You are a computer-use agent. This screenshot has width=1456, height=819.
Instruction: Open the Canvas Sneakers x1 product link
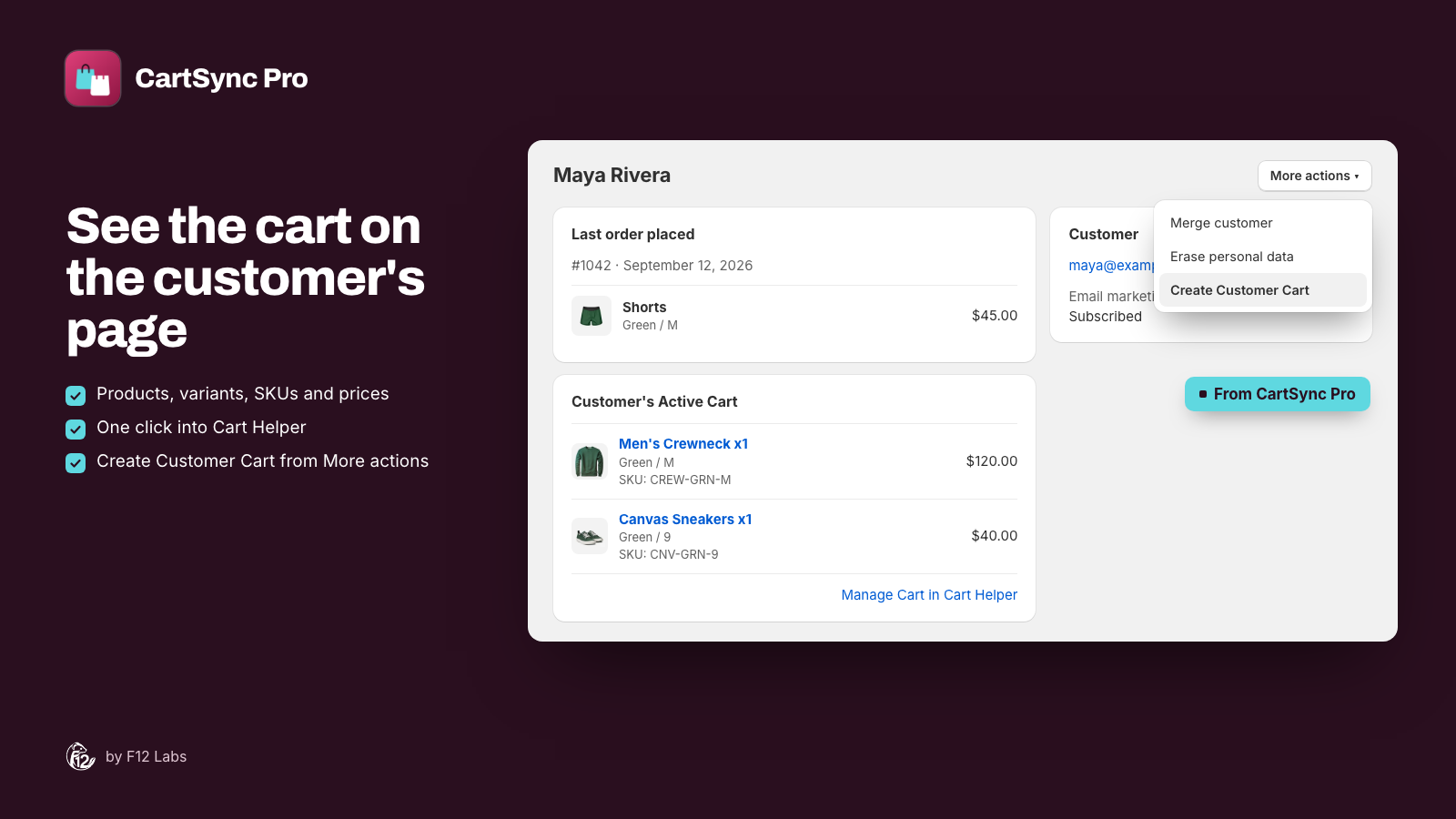pyautogui.click(x=685, y=520)
